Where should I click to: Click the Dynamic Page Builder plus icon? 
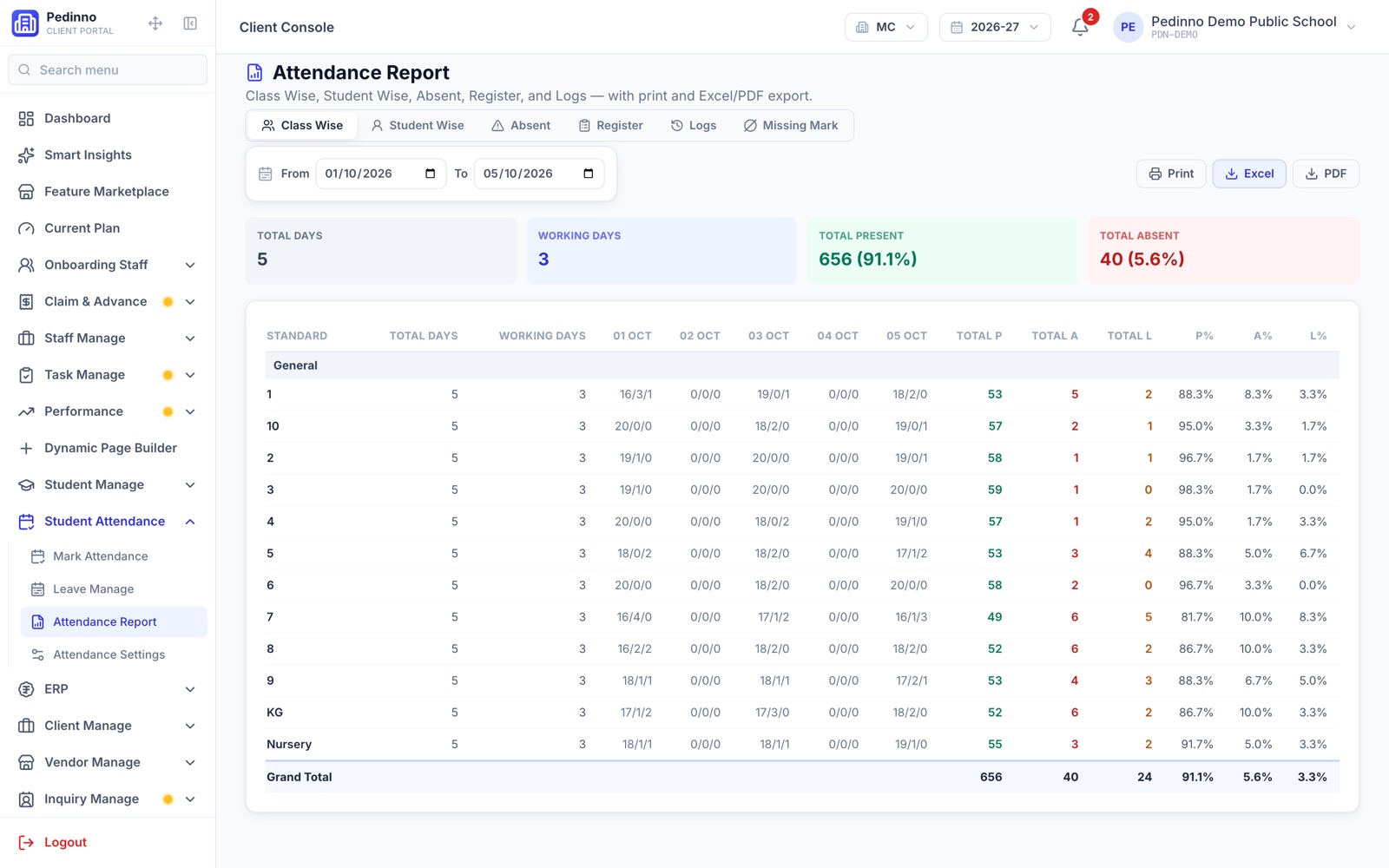click(x=26, y=448)
